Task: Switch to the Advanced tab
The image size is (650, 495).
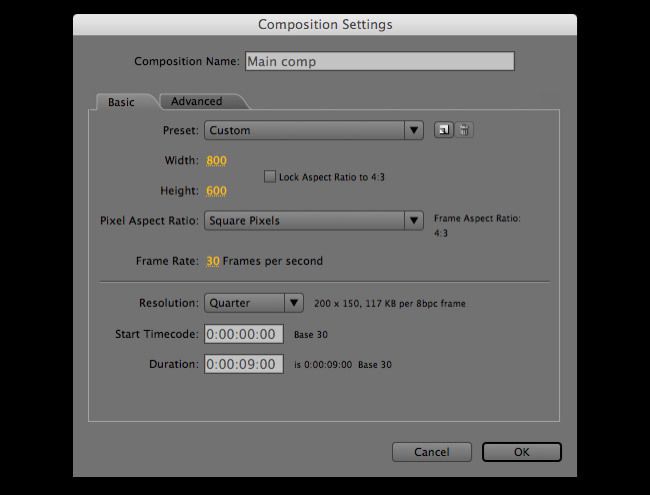Action: 197,101
